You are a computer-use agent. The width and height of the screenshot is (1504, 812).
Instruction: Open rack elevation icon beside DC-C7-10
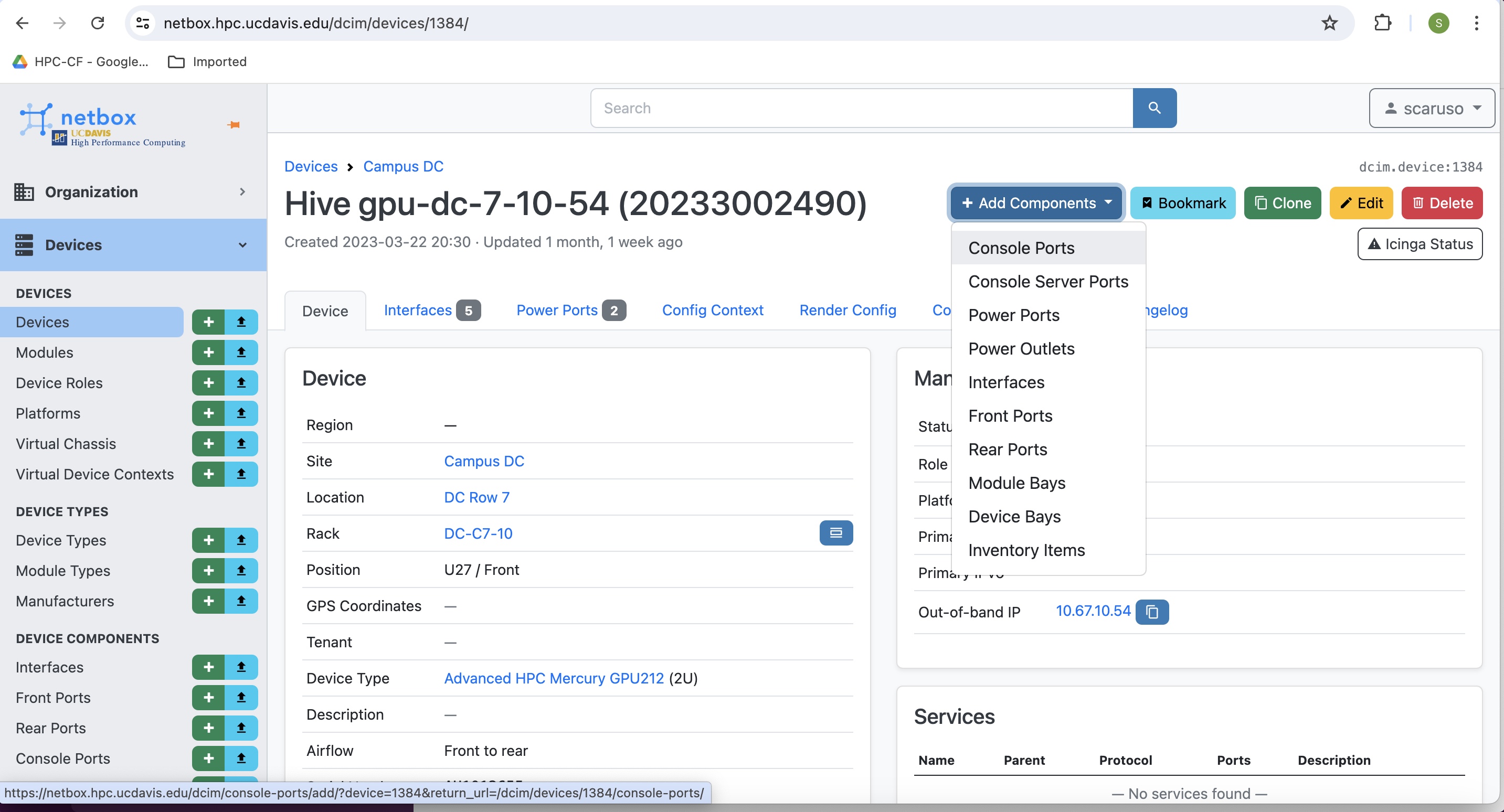pyautogui.click(x=835, y=532)
